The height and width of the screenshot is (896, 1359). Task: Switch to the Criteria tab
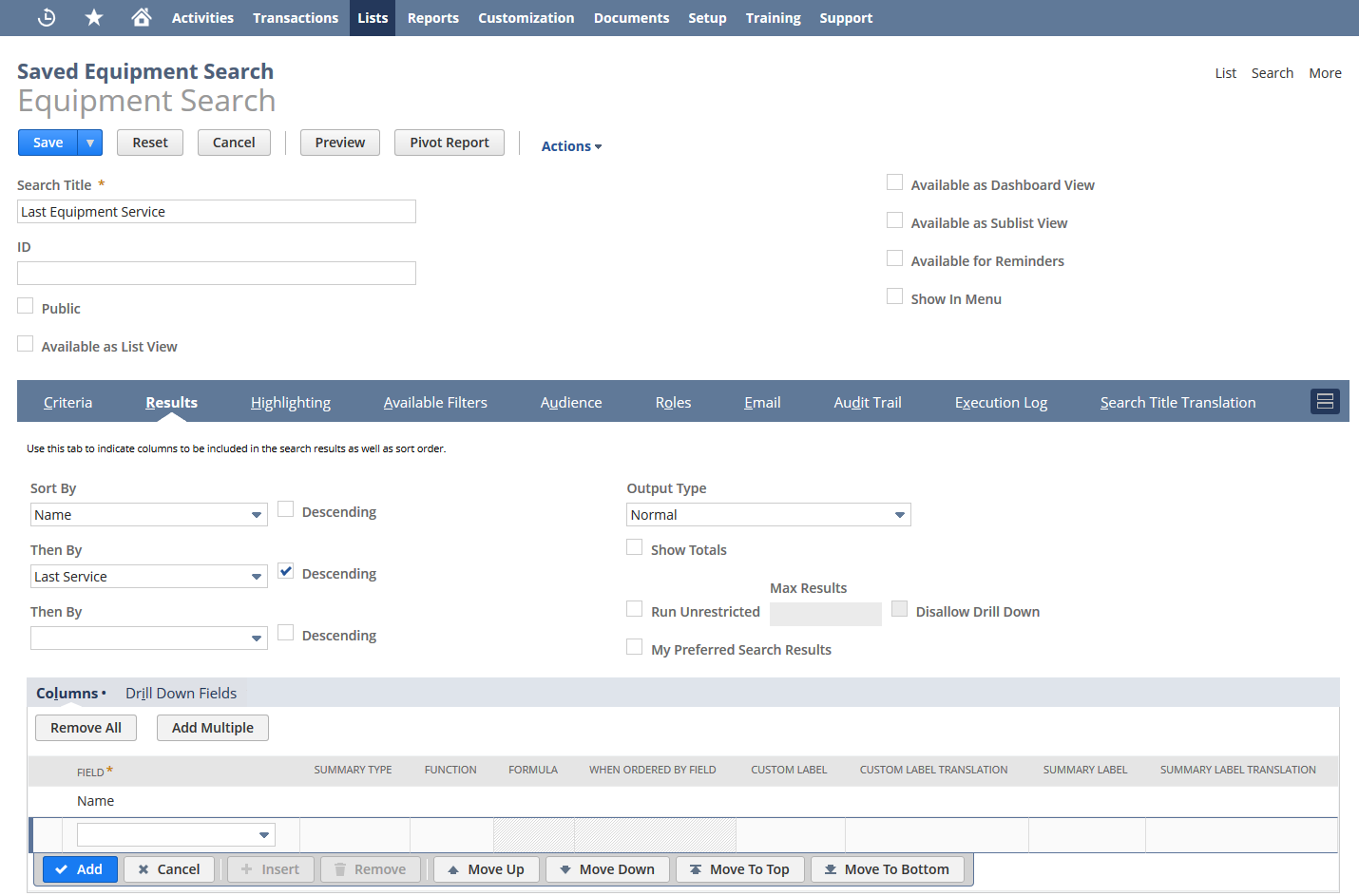click(x=68, y=403)
